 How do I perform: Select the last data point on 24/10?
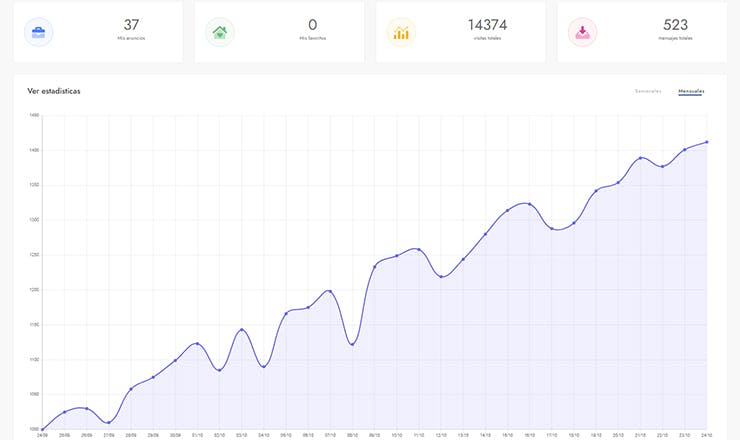(706, 142)
